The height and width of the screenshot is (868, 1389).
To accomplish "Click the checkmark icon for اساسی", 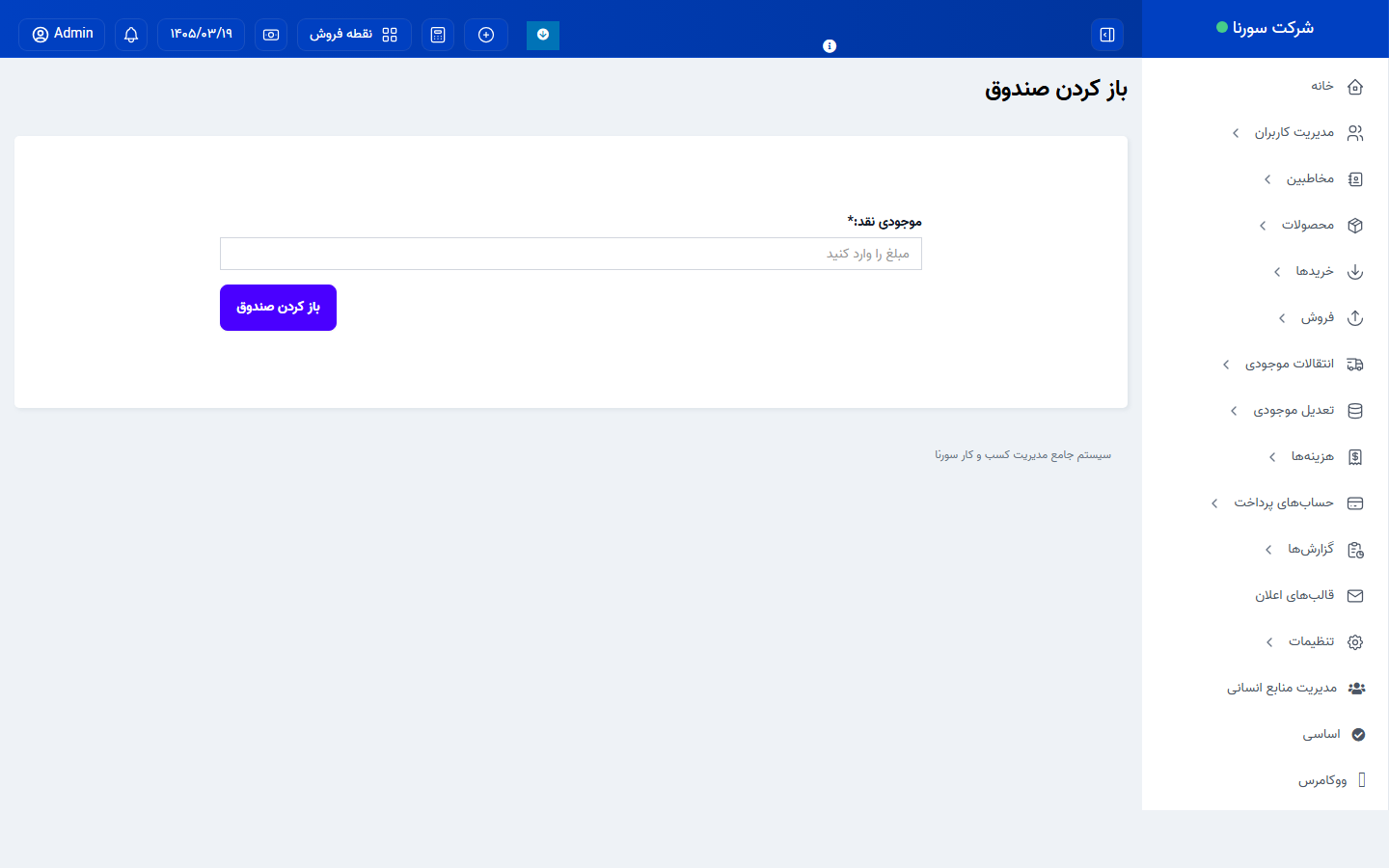I will (x=1358, y=735).
